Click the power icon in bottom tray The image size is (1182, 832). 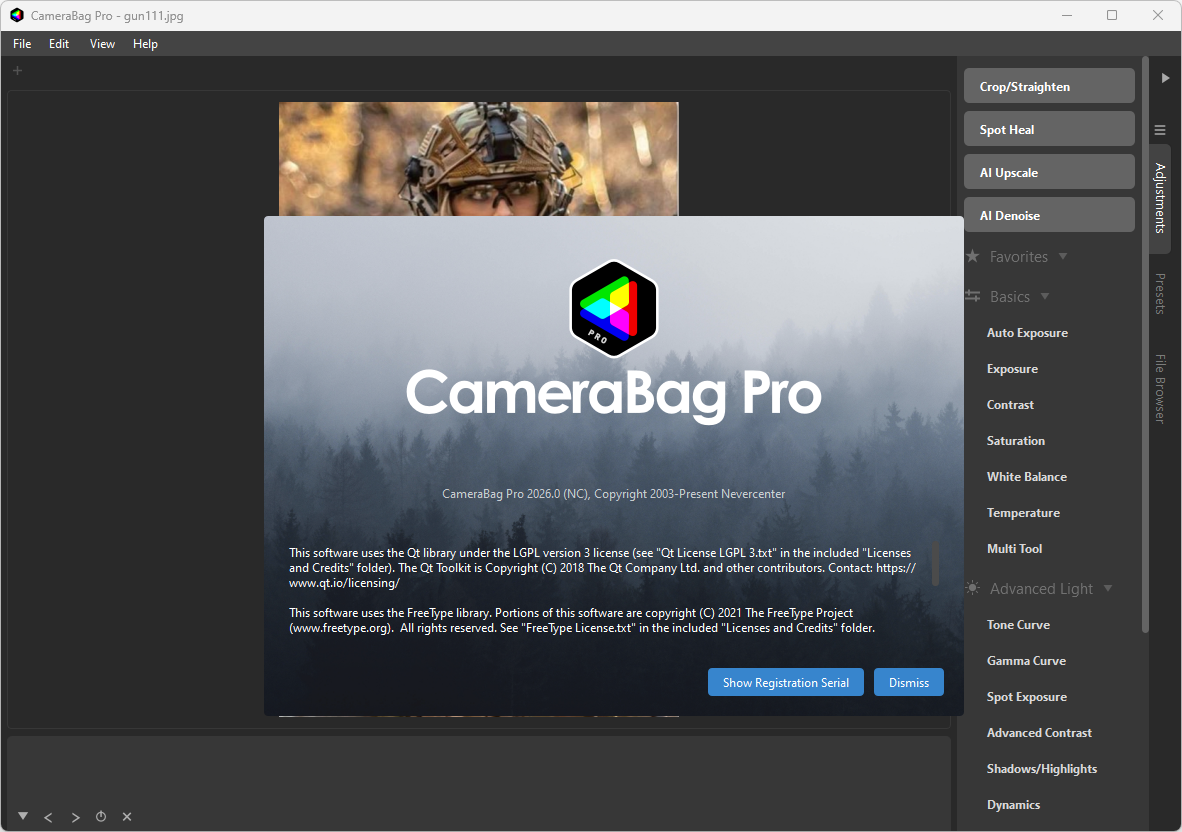tap(101, 816)
